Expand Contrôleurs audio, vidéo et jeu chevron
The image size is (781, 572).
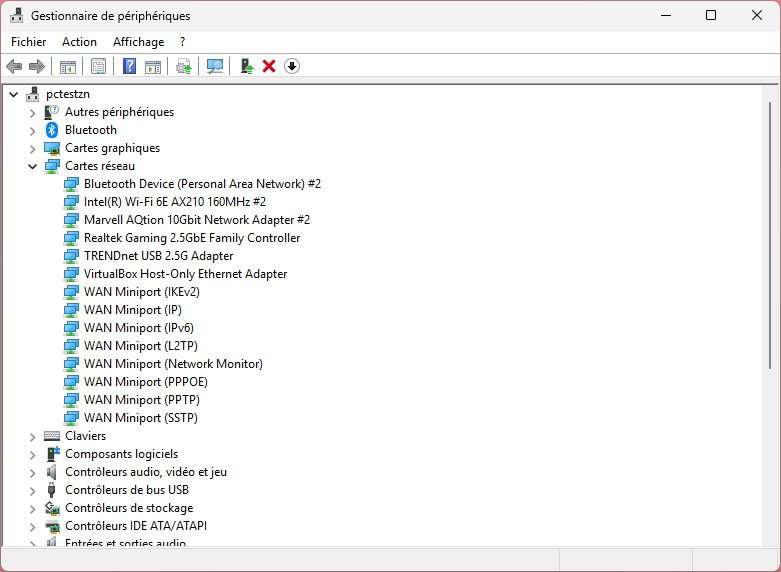click(x=33, y=472)
